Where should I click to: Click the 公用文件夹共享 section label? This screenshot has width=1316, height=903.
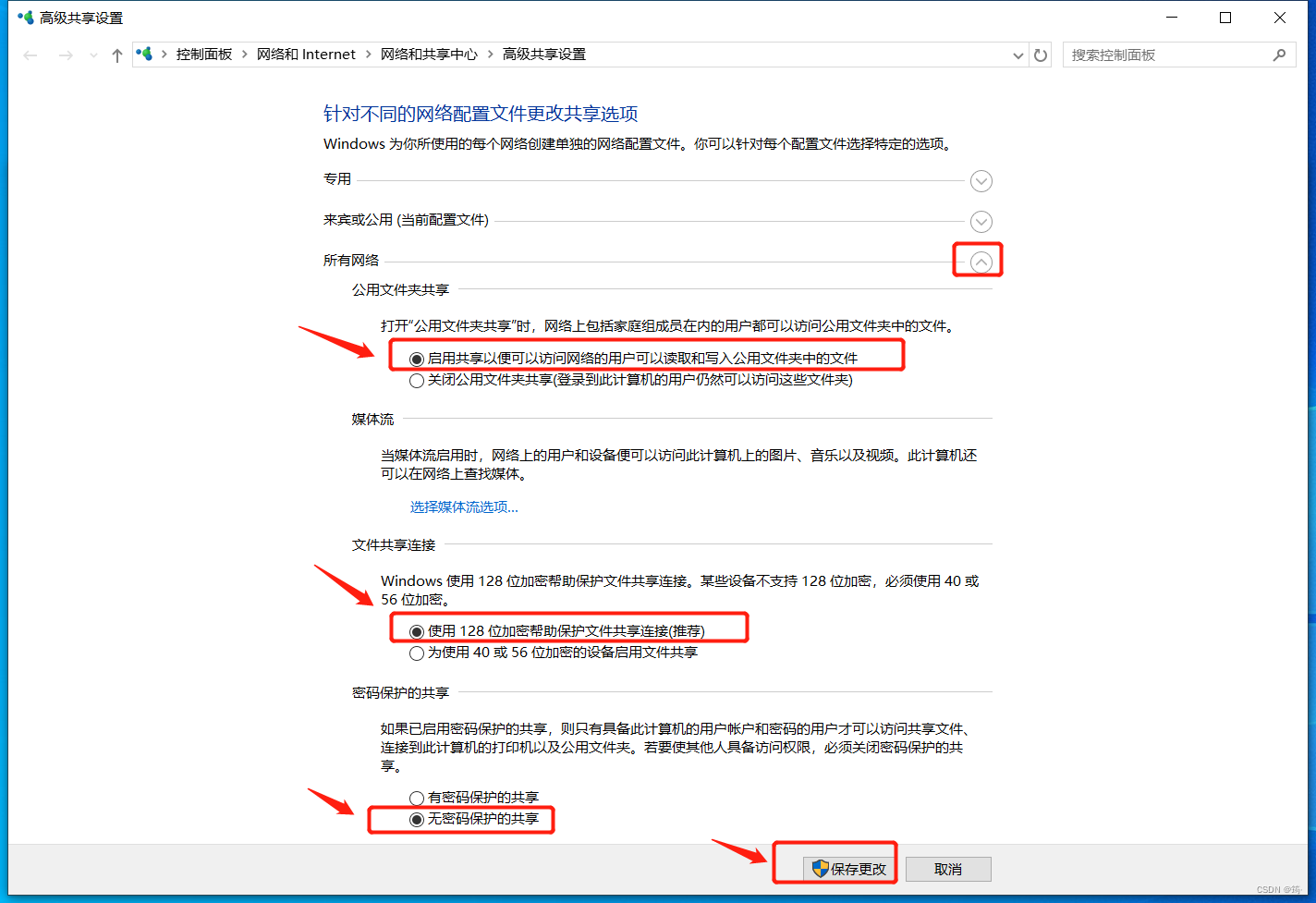(400, 290)
